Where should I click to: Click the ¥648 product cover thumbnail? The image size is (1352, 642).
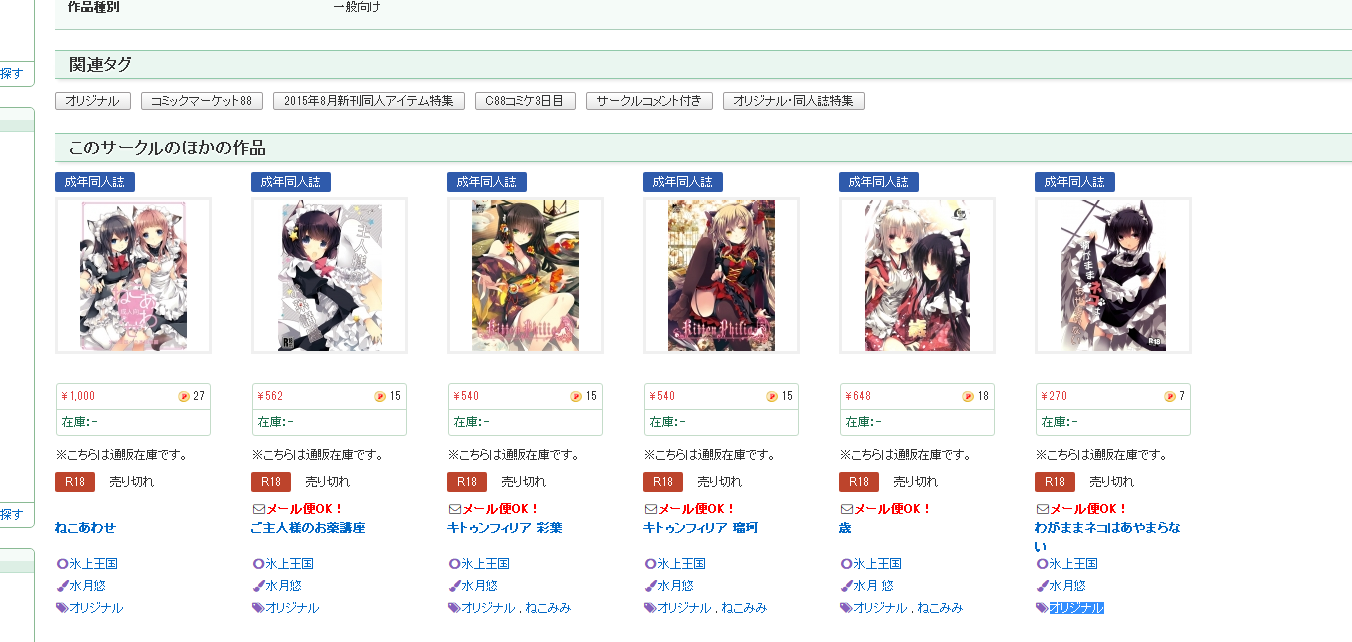[917, 275]
